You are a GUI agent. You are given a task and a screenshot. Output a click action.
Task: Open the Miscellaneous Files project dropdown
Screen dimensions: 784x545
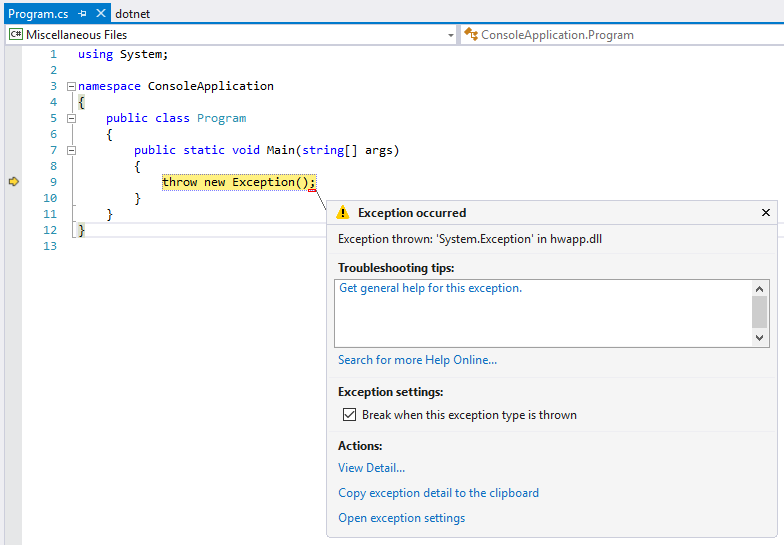450,35
